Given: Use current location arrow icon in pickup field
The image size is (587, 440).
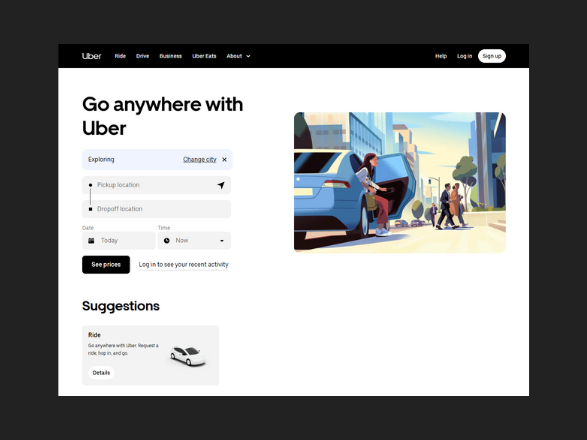Looking at the screenshot, I should point(221,185).
